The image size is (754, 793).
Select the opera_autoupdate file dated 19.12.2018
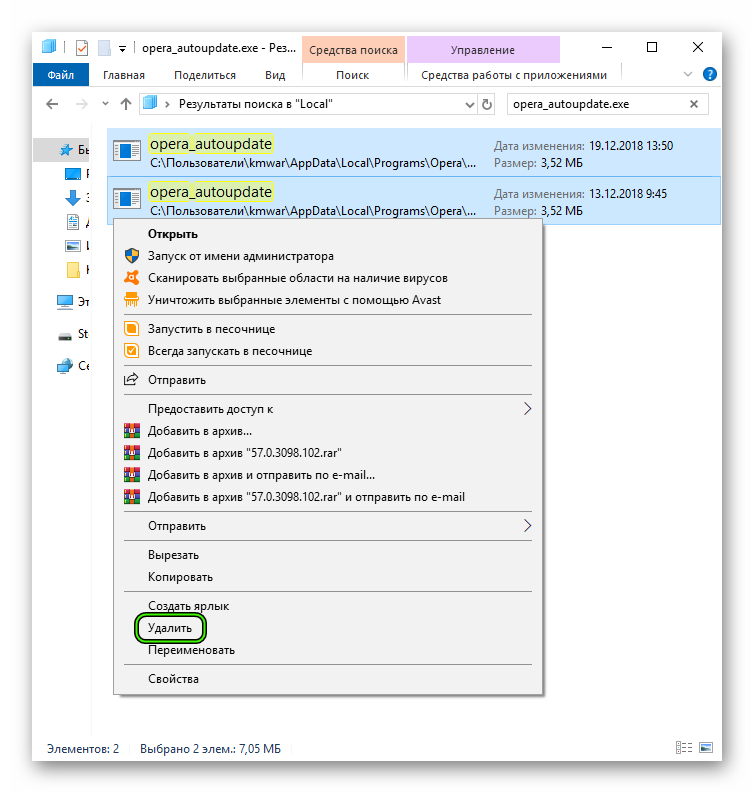[x=414, y=152]
